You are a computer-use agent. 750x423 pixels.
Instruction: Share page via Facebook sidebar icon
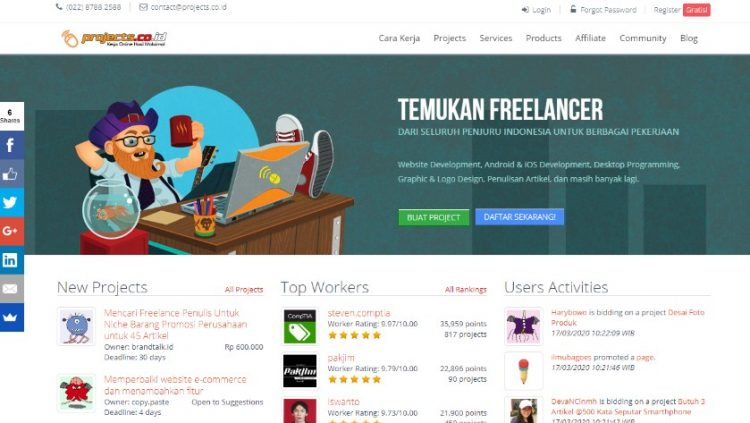[x=11, y=145]
